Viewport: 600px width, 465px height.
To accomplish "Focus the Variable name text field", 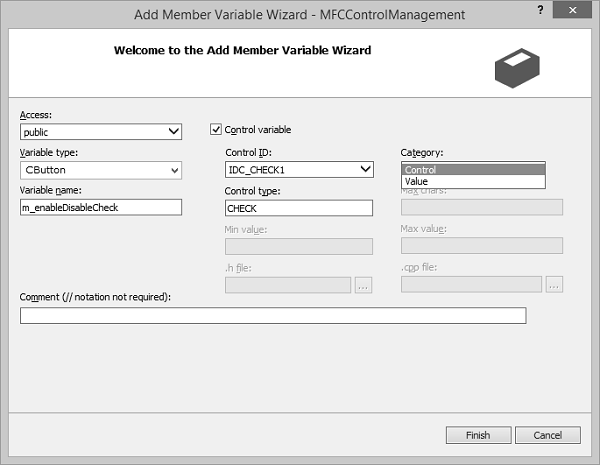I will (101, 207).
